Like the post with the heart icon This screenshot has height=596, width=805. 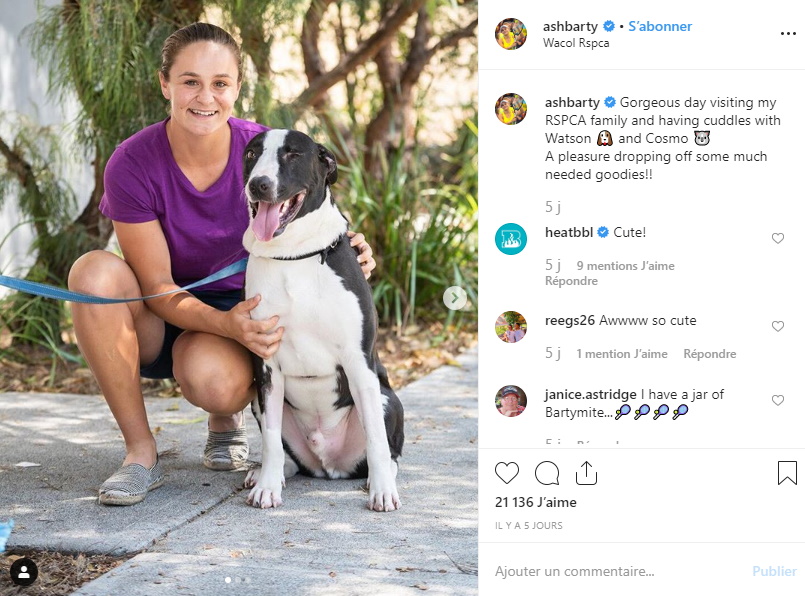tap(507, 473)
